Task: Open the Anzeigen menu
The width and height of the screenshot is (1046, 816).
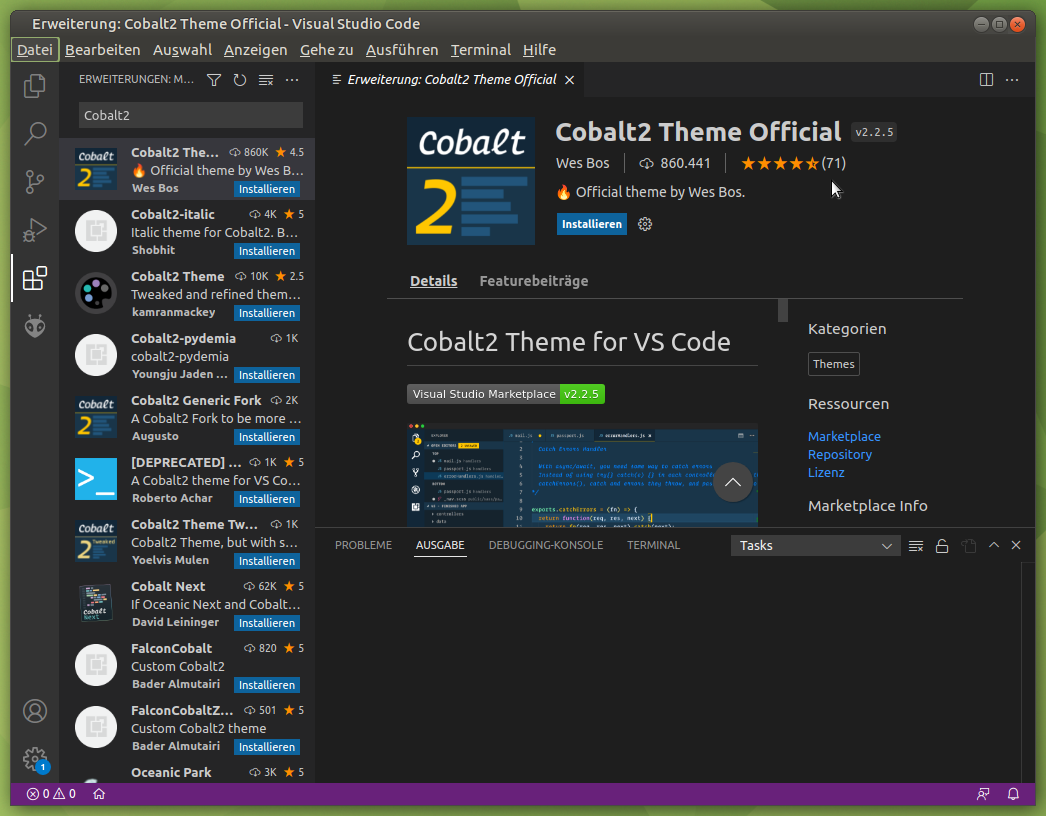Action: 255,50
